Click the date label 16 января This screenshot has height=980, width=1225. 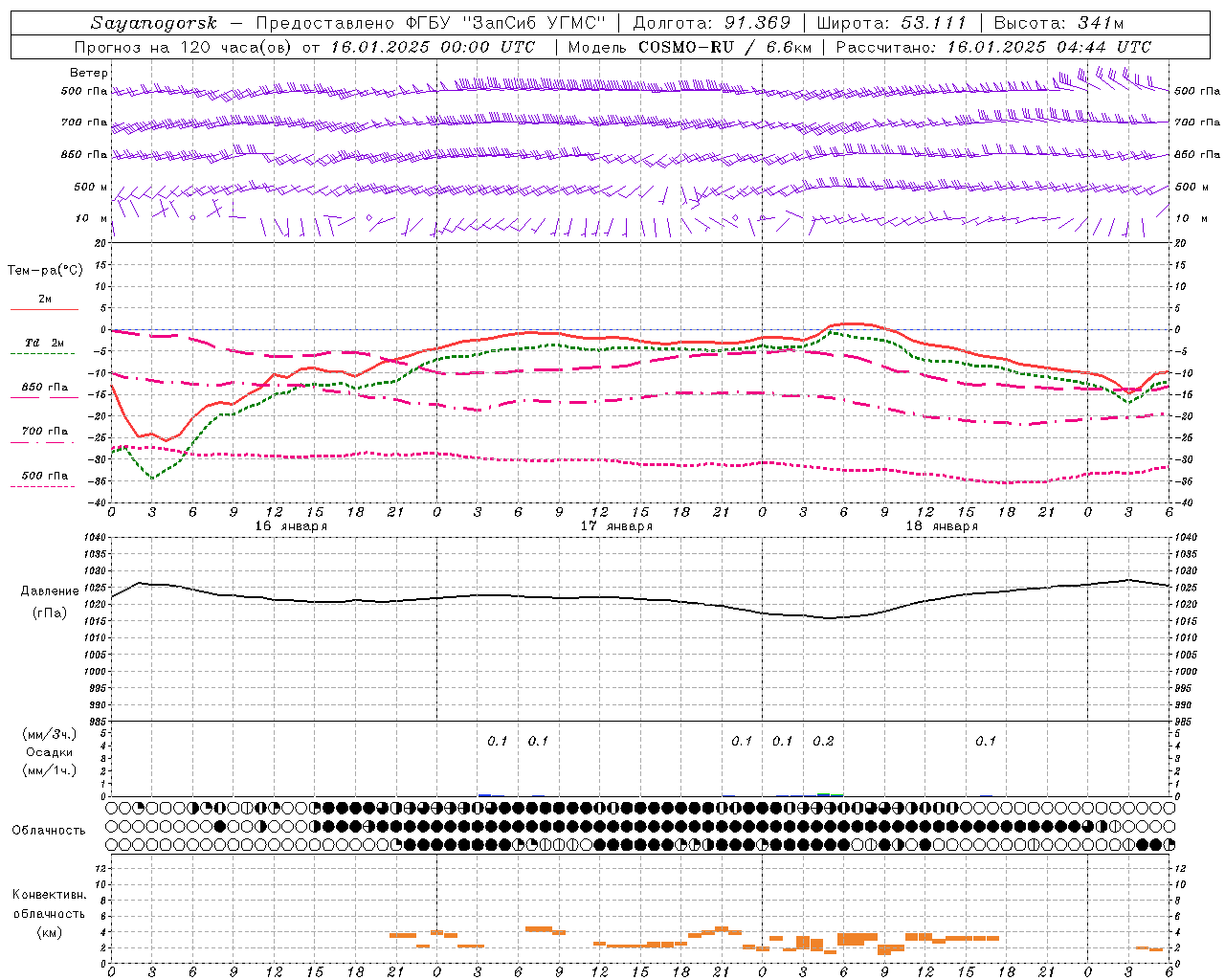pos(291,526)
